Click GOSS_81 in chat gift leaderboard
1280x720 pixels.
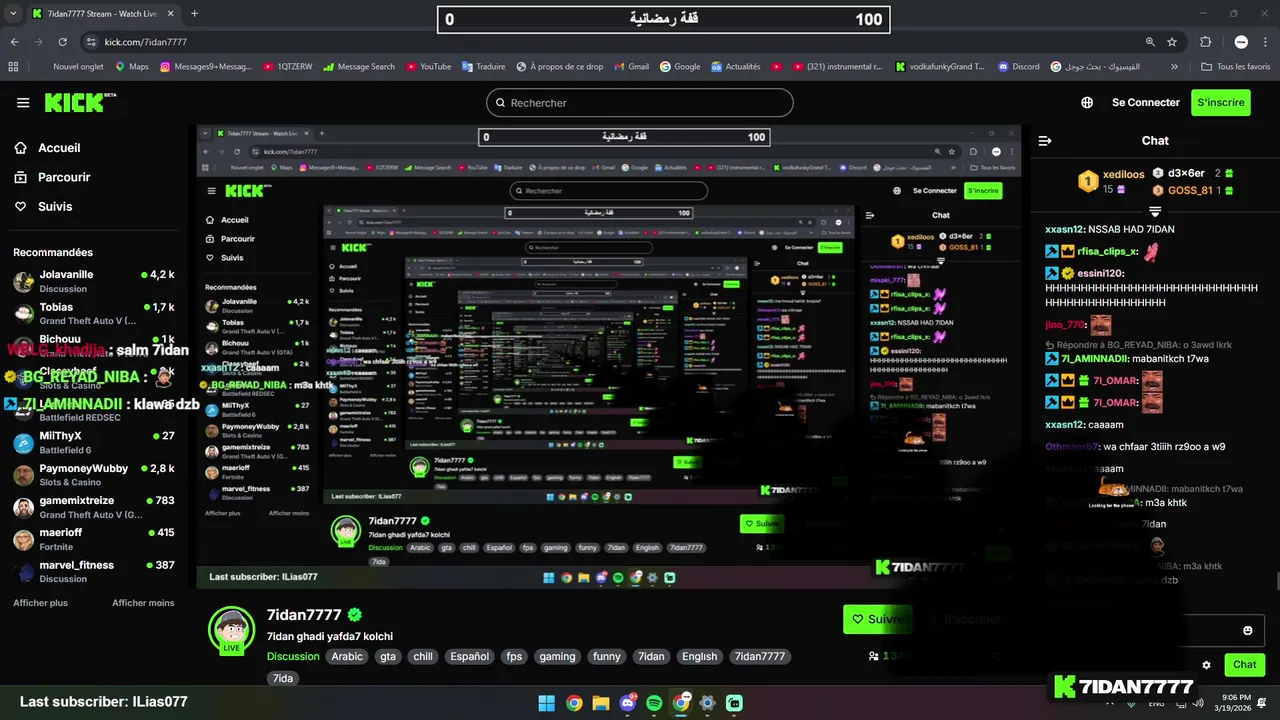coord(1190,190)
